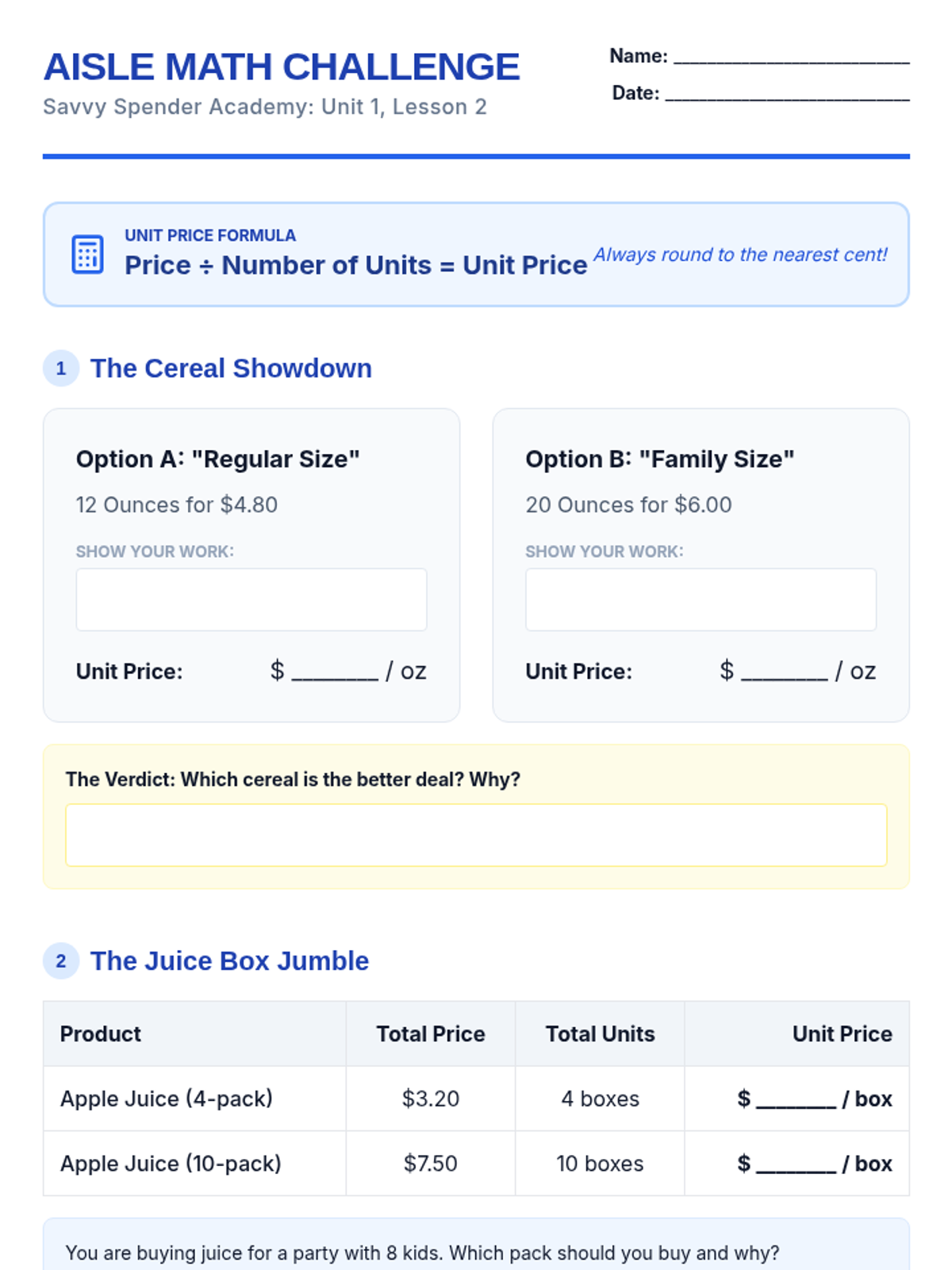This screenshot has height=1270, width=952.
Task: Click the Date blank line
Action: [x=787, y=94]
